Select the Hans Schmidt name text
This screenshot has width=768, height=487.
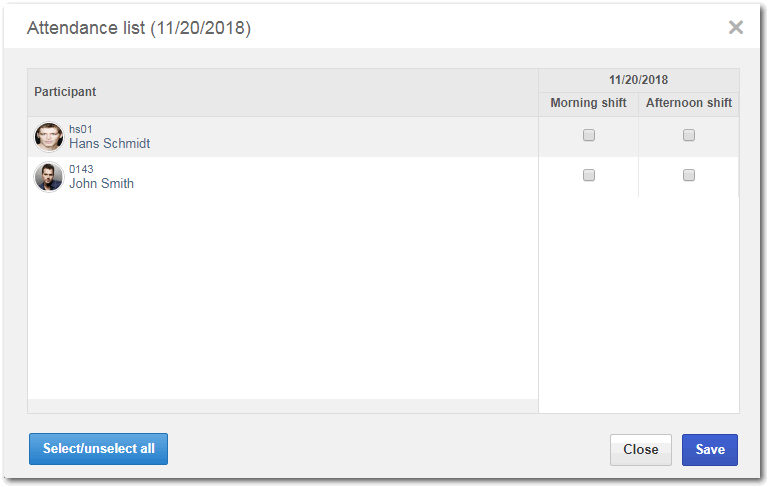[x=110, y=144]
